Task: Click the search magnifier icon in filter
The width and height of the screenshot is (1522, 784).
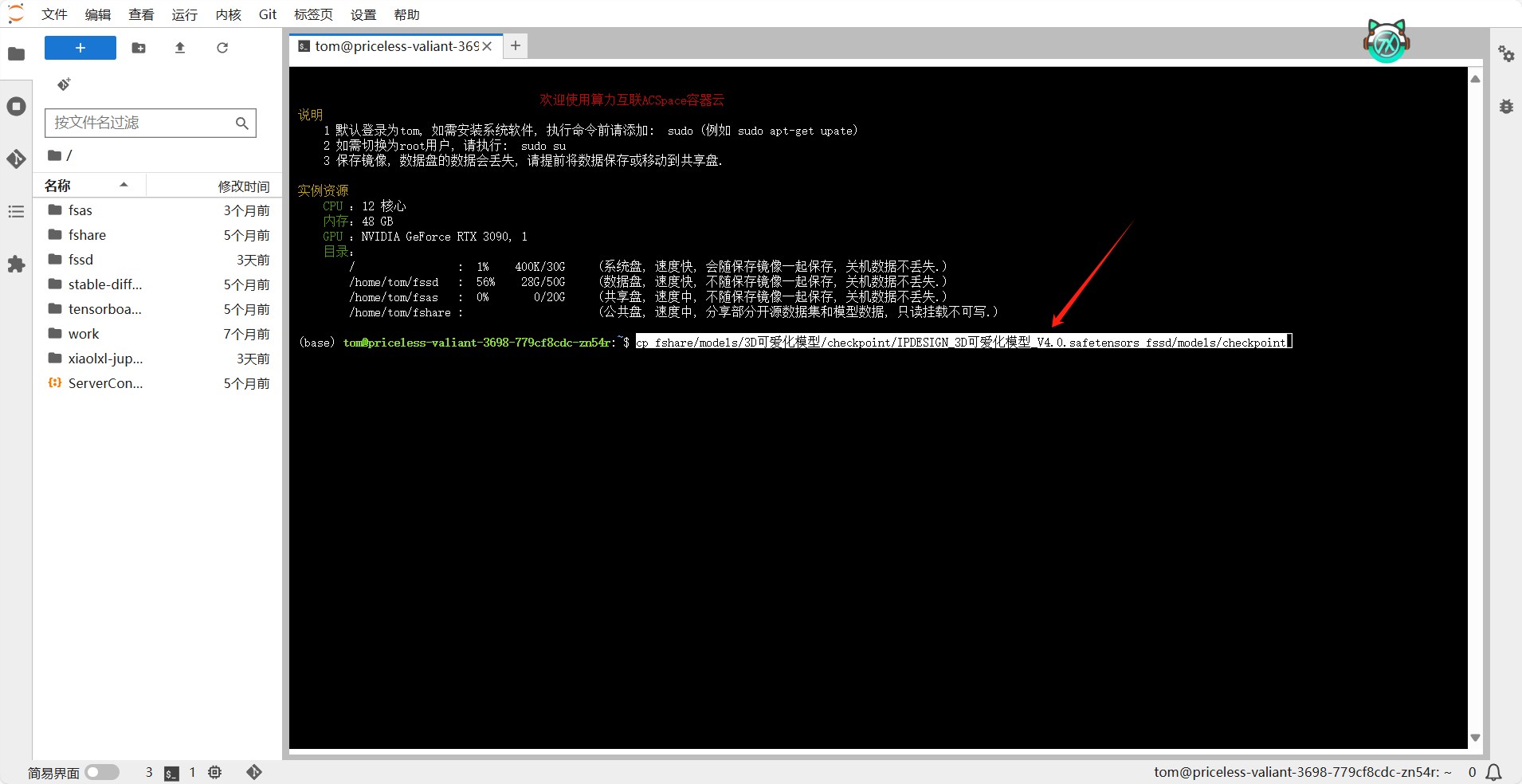Action: coord(242,123)
